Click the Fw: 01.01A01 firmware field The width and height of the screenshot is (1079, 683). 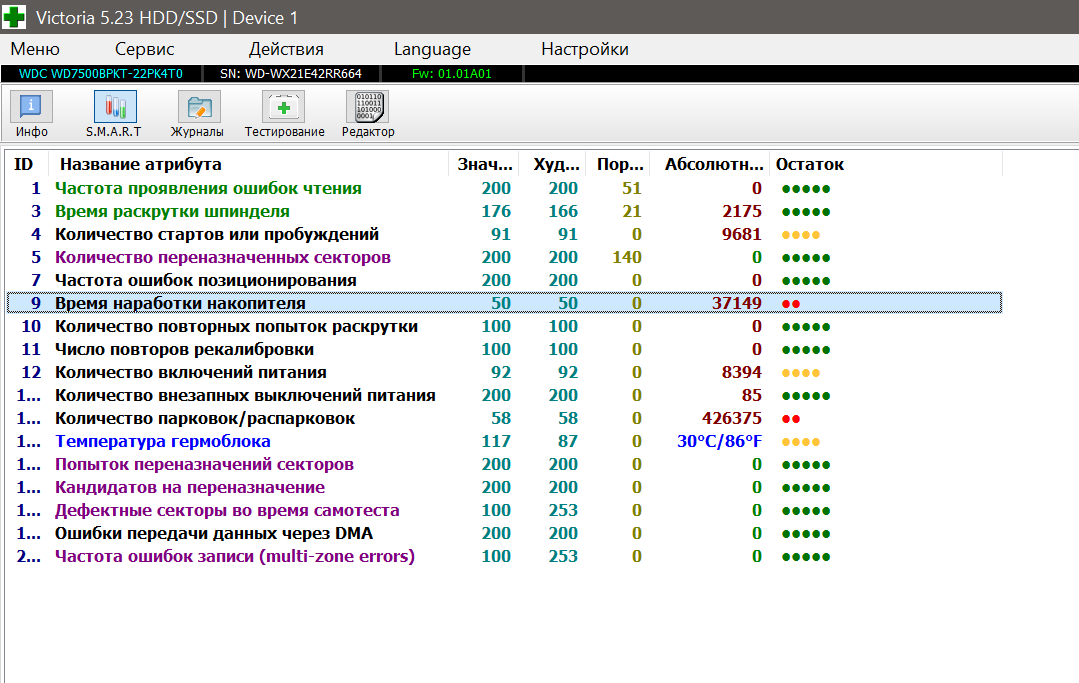coord(452,74)
